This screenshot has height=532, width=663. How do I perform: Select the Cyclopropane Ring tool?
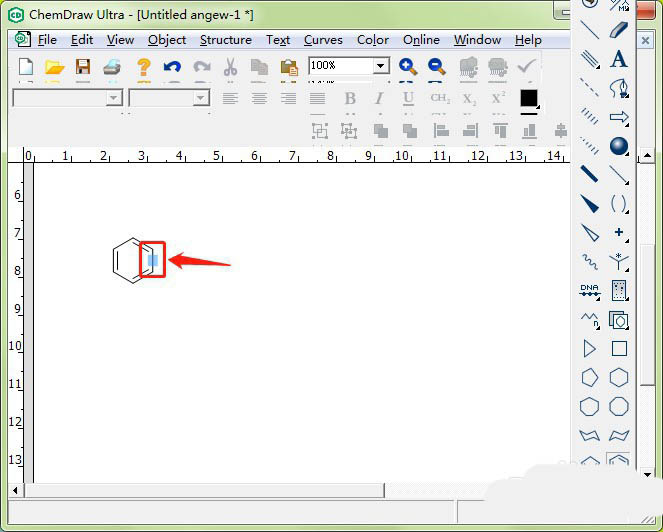(x=589, y=349)
